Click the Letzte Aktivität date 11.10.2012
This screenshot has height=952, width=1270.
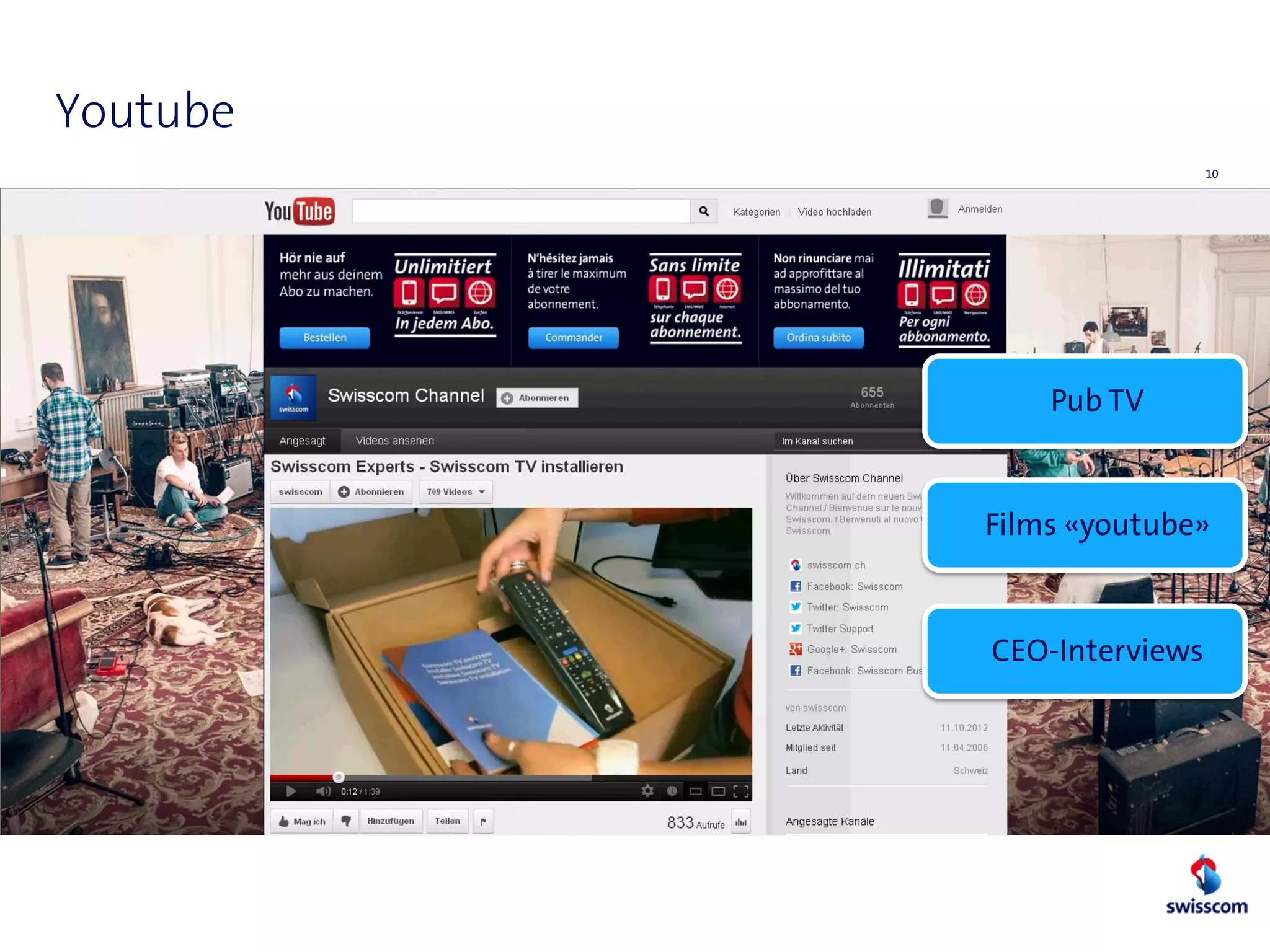[x=964, y=728]
